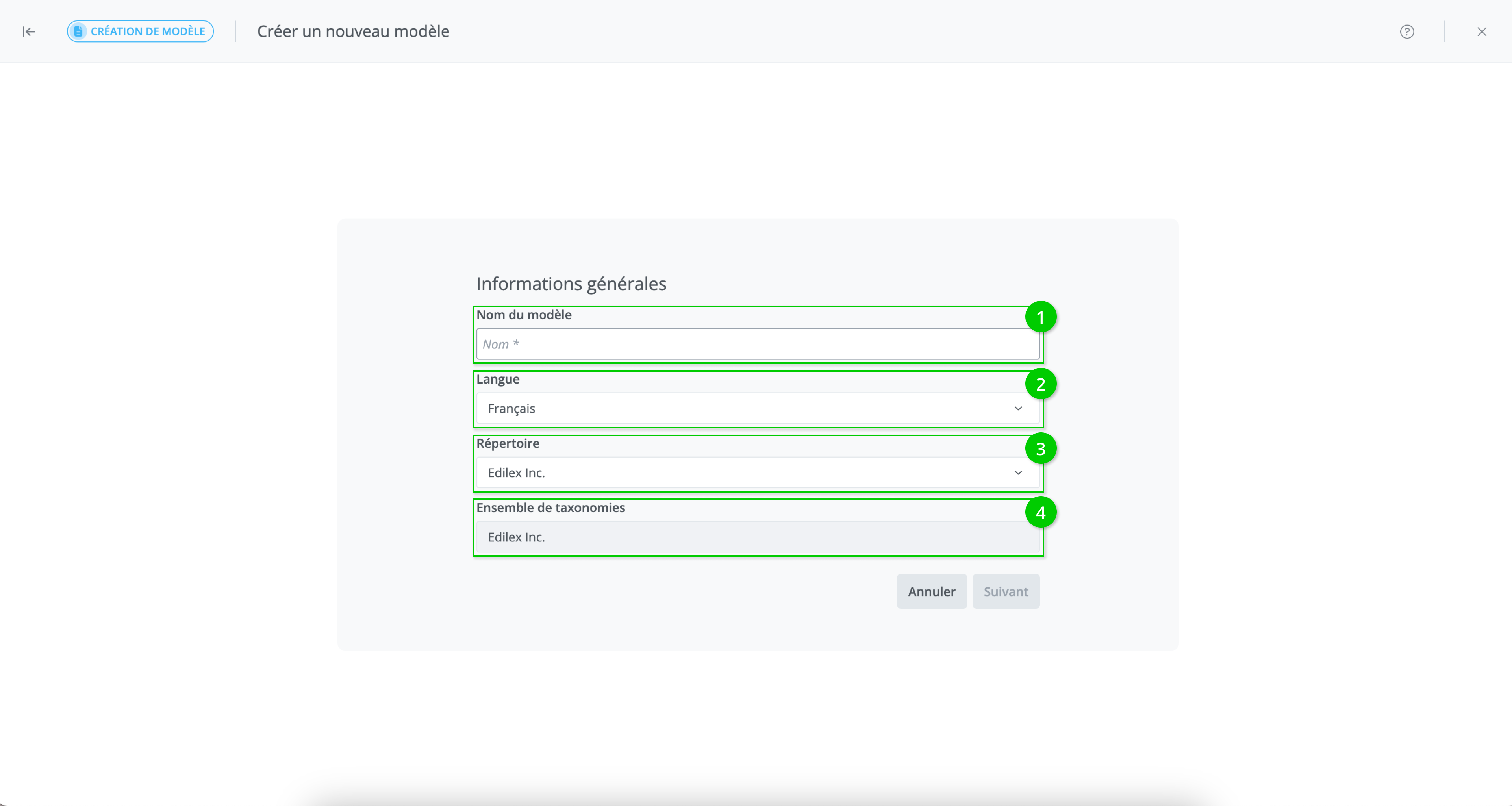This screenshot has height=806, width=1512.
Task: Click the document icon in Création de modèle badge
Action: pyautogui.click(x=78, y=32)
